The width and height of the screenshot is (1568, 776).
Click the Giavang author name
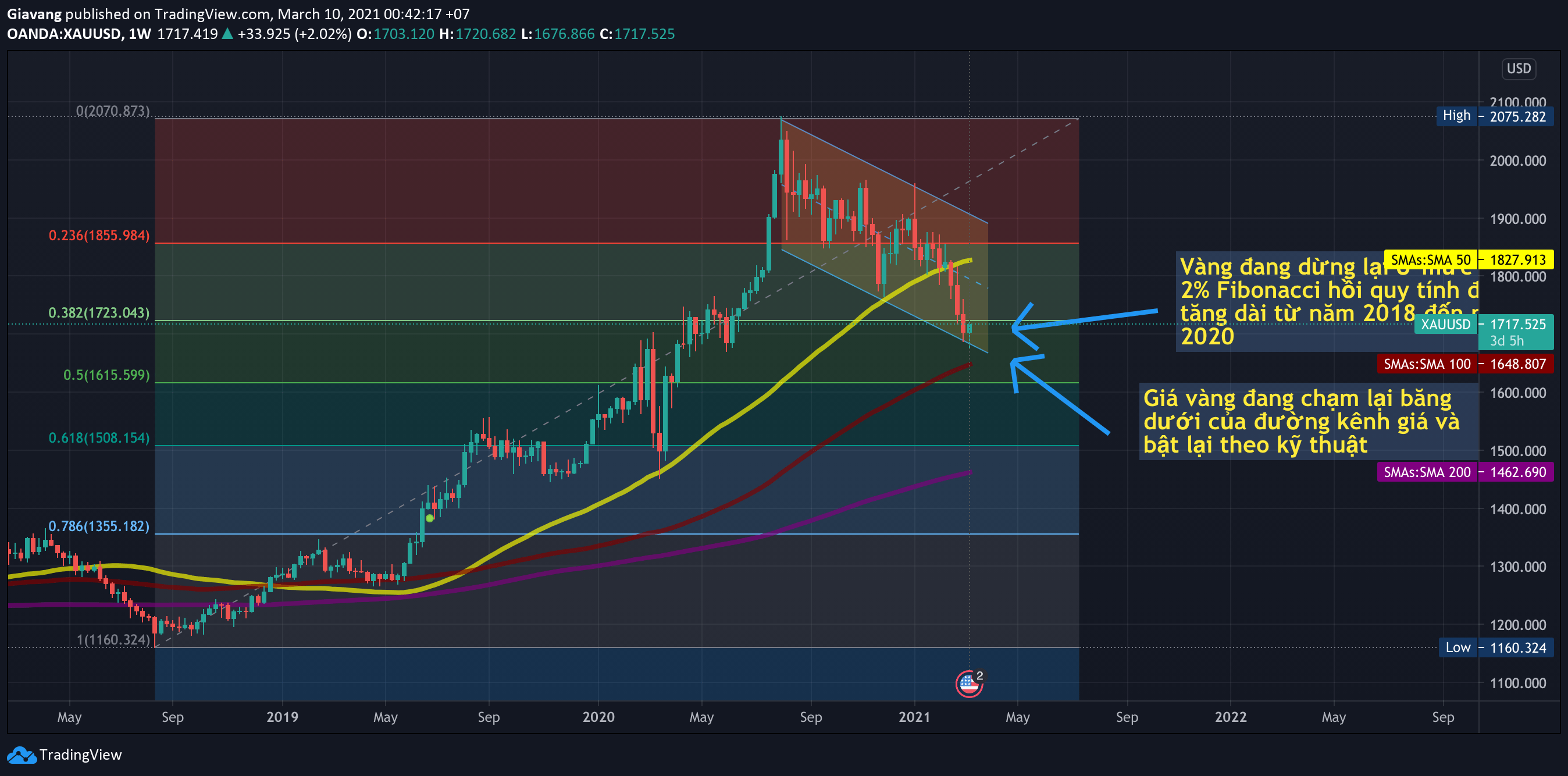(34, 13)
